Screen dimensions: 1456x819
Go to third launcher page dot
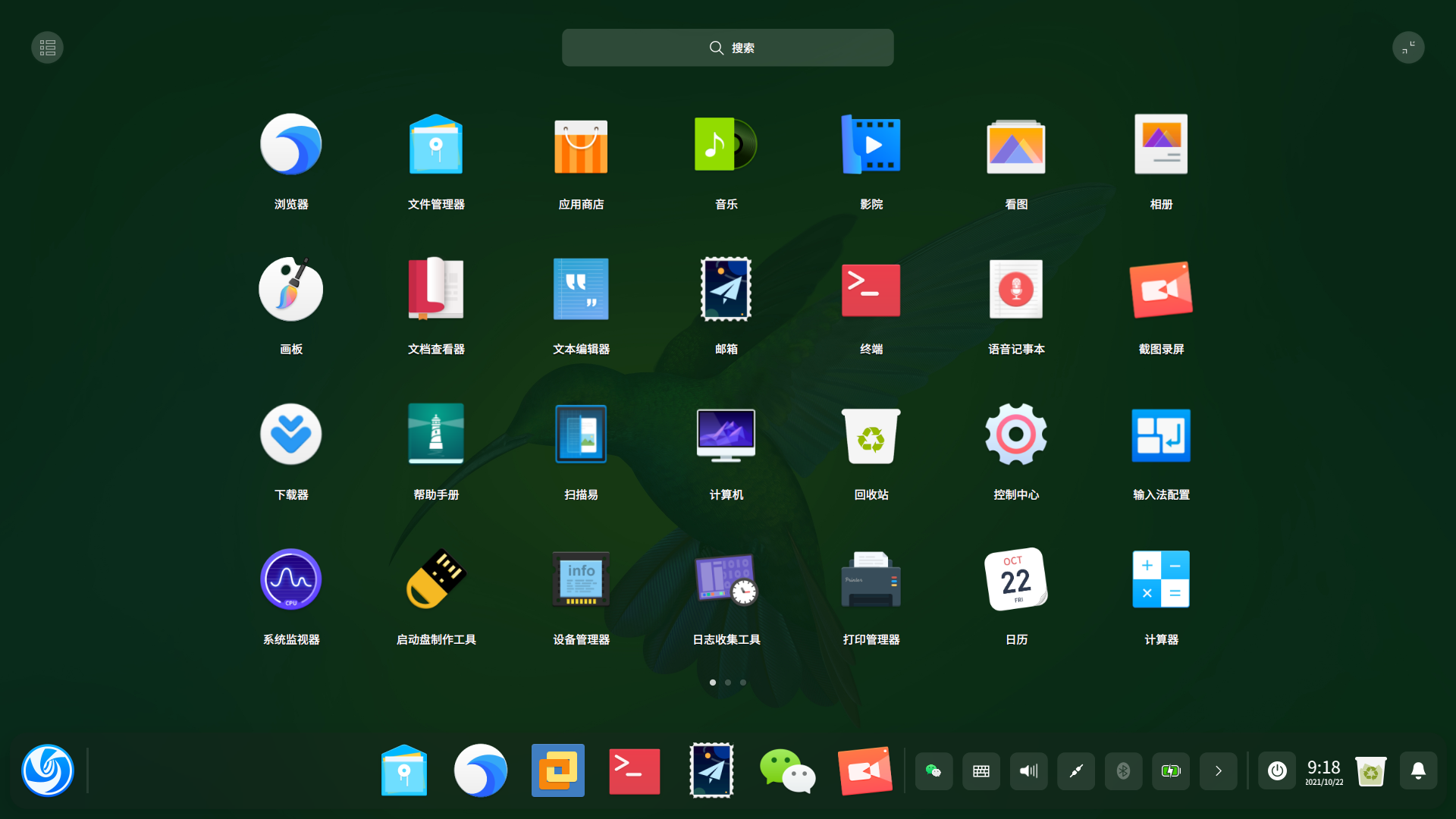pyautogui.click(x=743, y=682)
